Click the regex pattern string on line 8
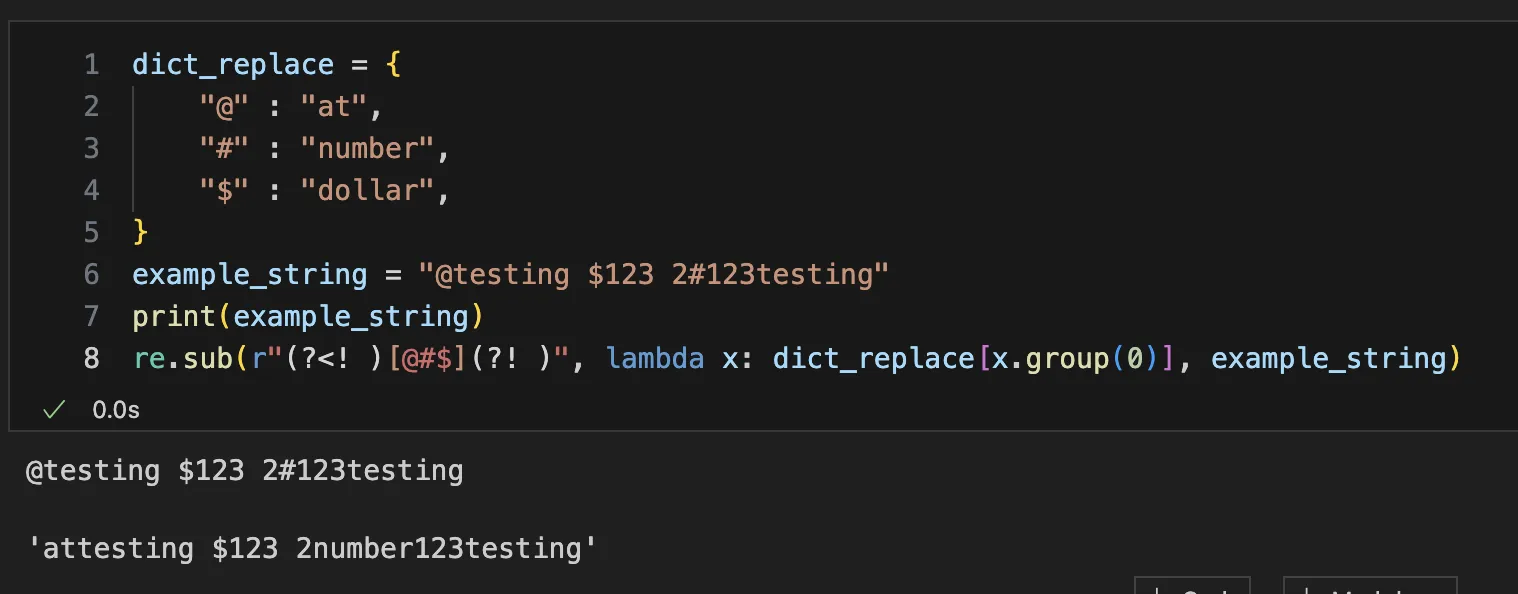Viewport: 1518px width, 594px height. coord(418,358)
